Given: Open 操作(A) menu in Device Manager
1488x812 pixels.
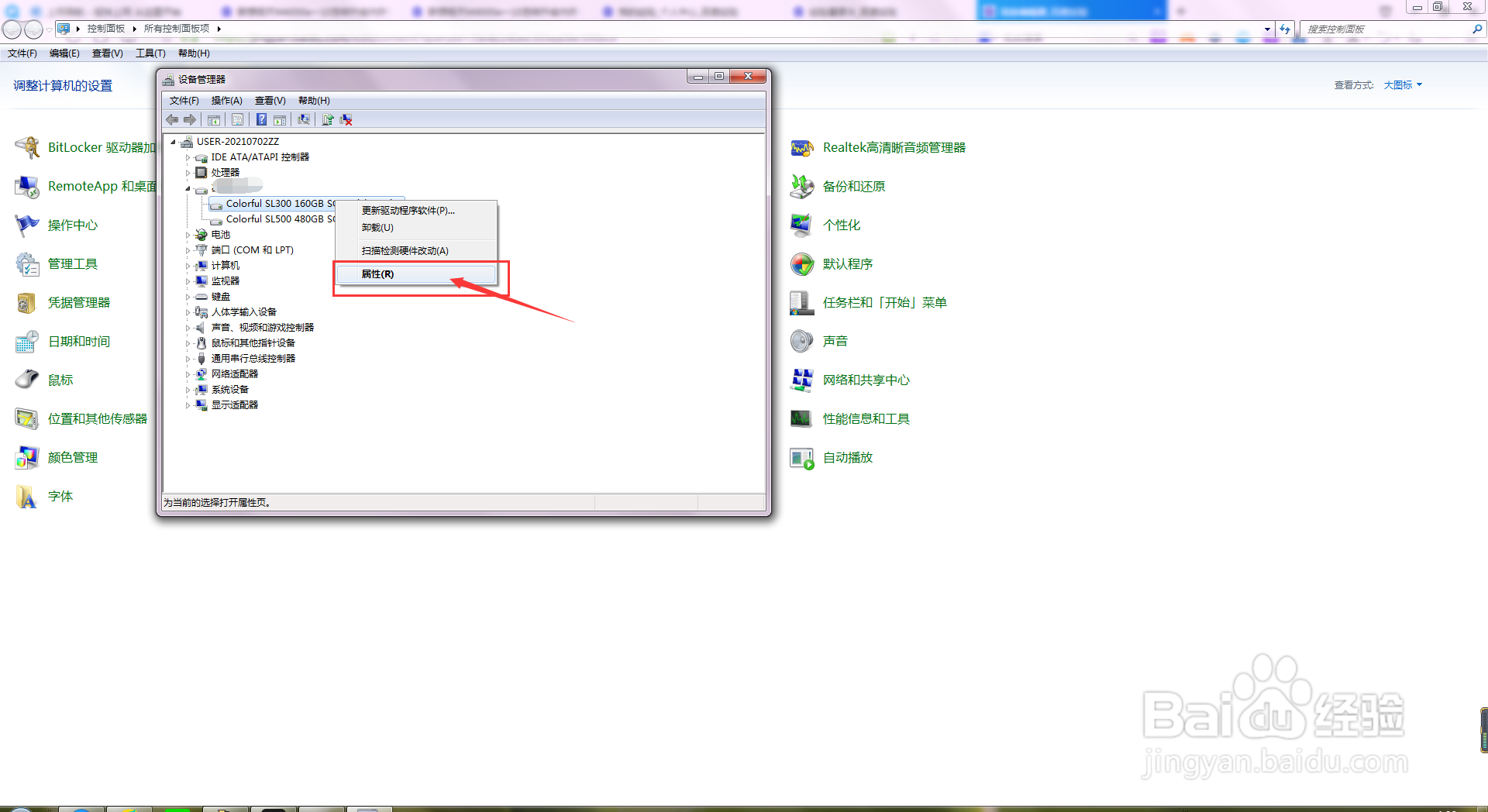Looking at the screenshot, I should pos(227,101).
